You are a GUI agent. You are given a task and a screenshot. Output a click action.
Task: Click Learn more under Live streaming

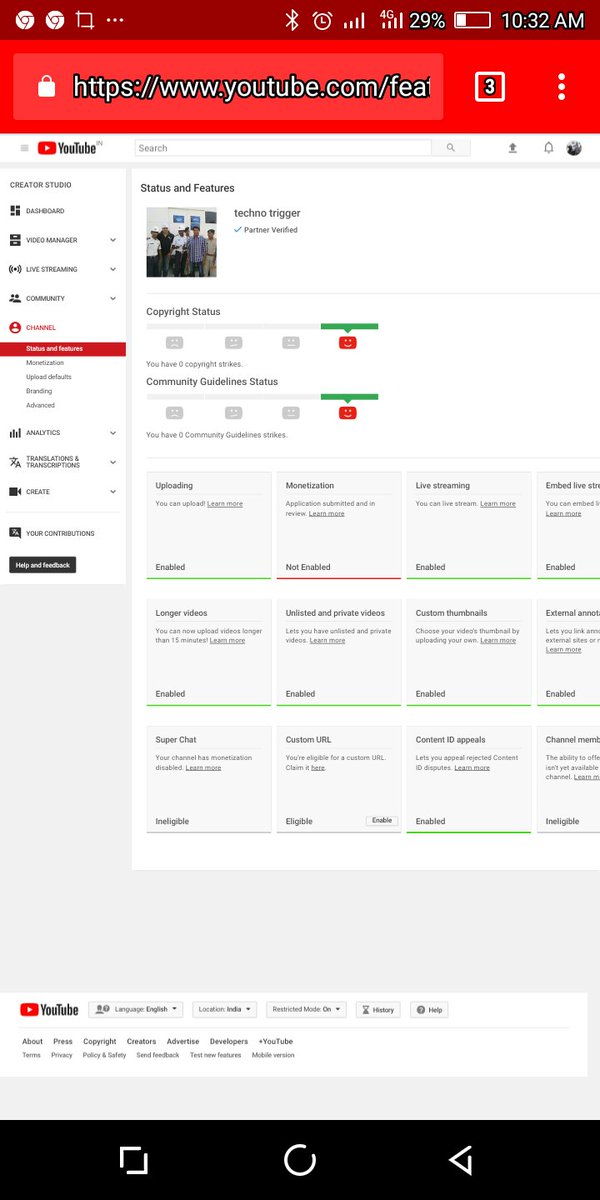(498, 504)
